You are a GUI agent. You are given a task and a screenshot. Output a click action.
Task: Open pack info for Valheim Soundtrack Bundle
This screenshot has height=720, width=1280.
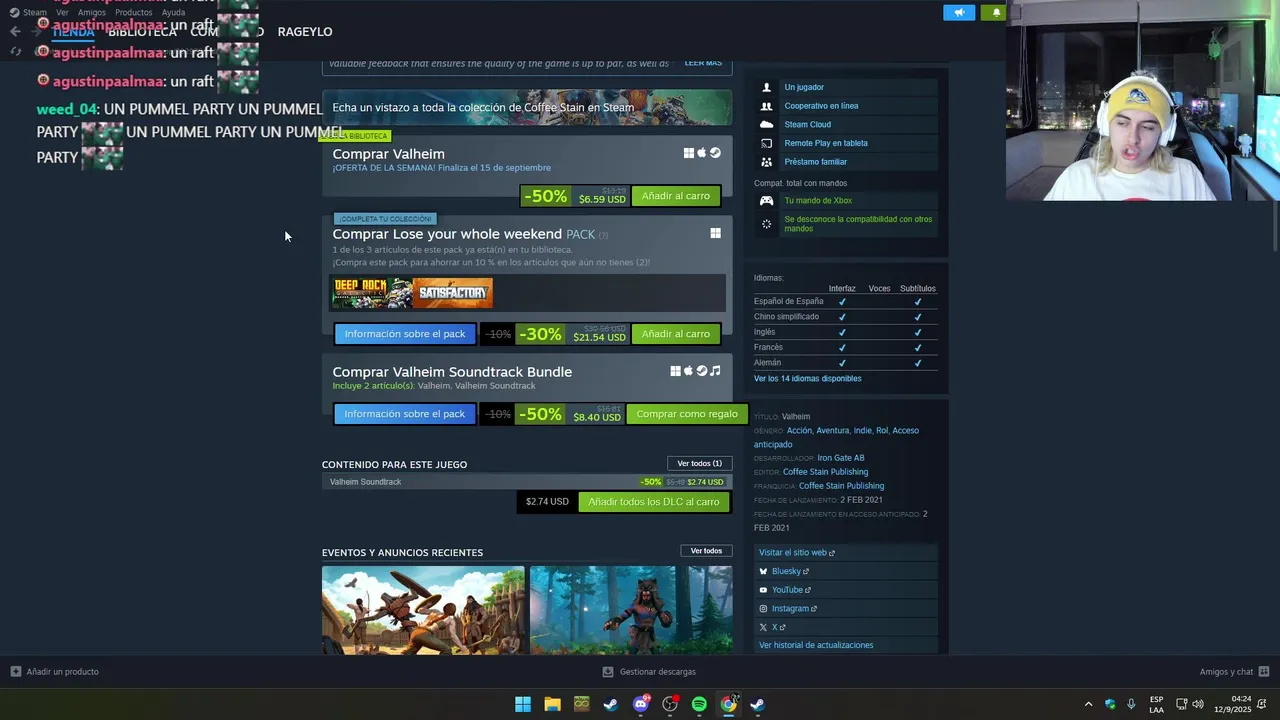coord(405,414)
